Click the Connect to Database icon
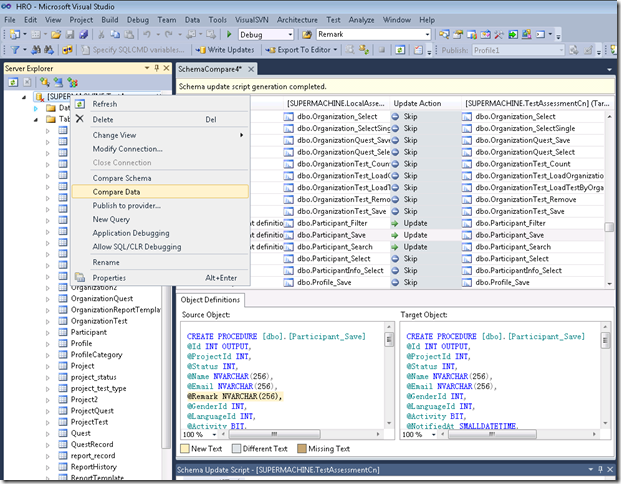The image size is (621, 484). (45, 82)
